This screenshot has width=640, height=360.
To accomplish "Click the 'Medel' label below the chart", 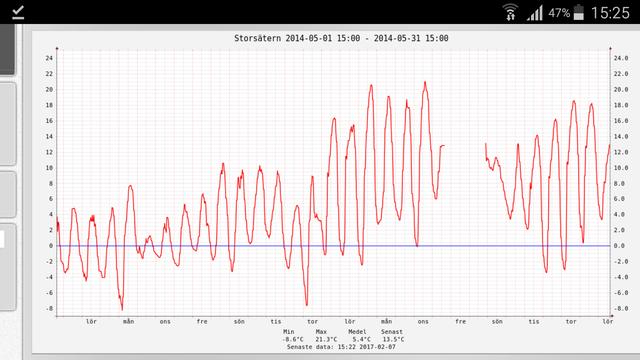I will (357, 332).
